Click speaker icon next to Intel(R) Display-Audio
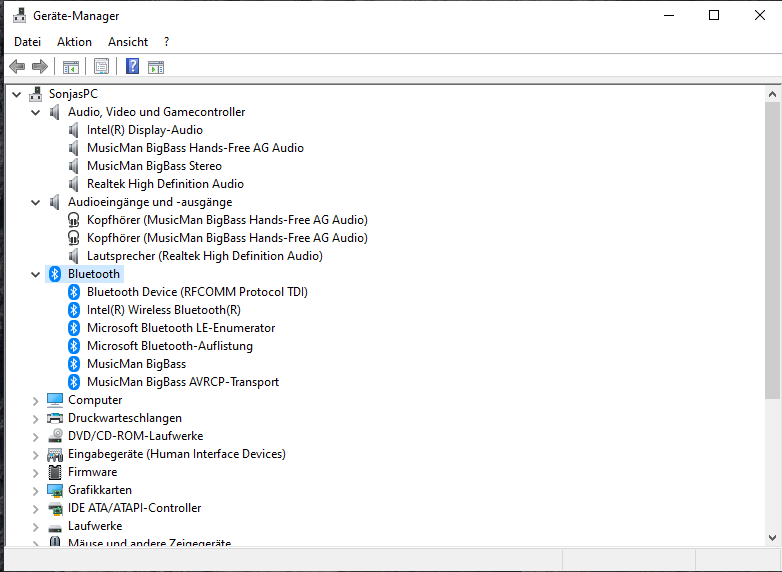 click(x=73, y=130)
